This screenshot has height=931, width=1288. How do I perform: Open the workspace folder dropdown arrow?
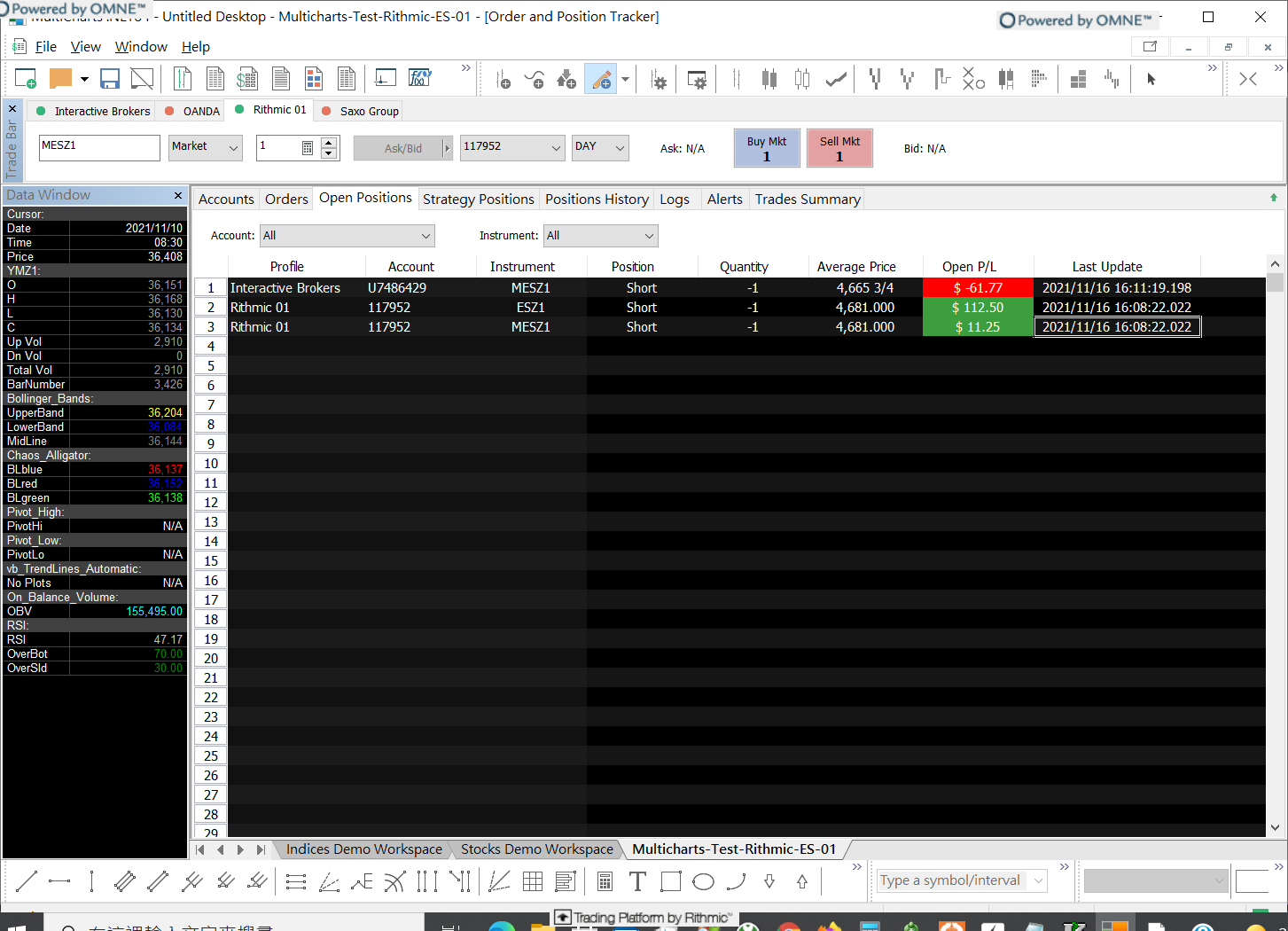84,79
